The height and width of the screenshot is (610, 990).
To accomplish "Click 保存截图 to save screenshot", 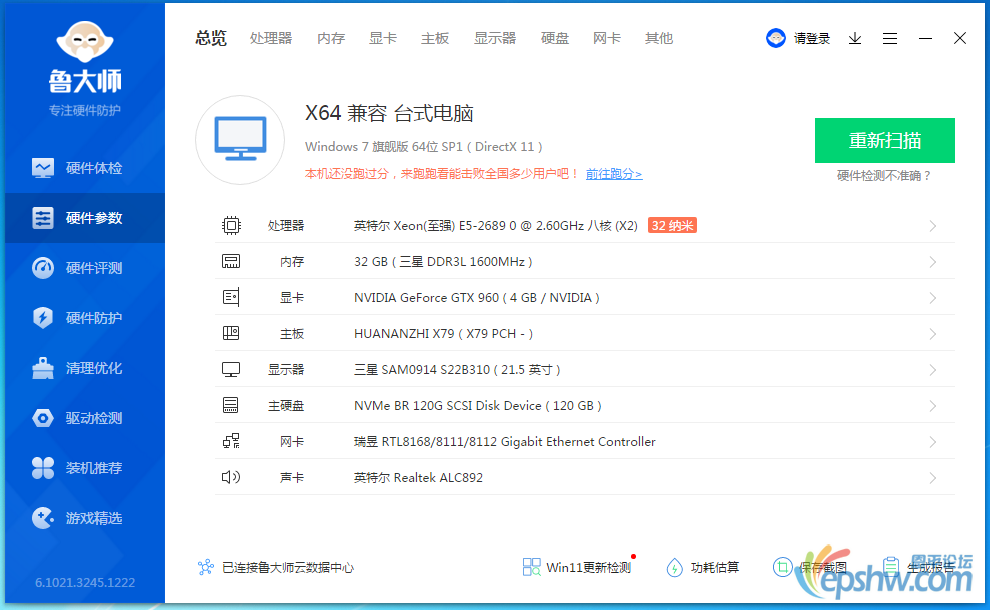I will click(x=810, y=567).
